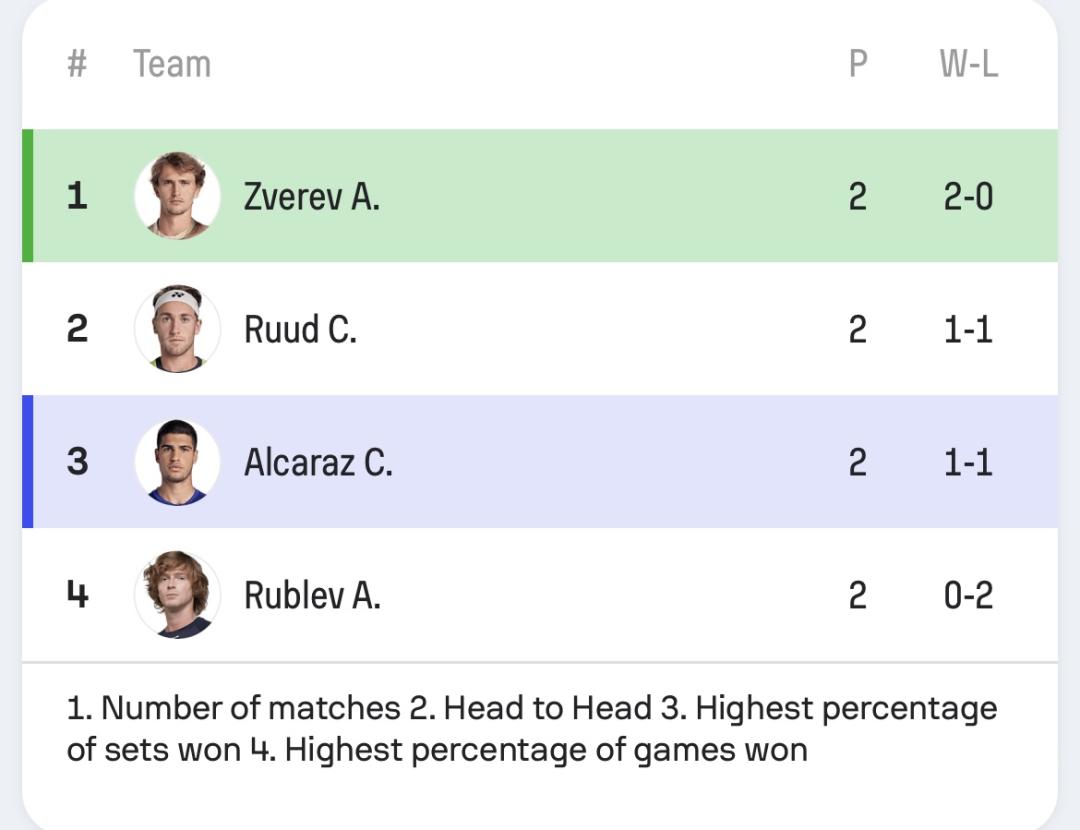Viewport: 1080px width, 830px height.
Task: Click the # rank column header
Action: (x=77, y=64)
